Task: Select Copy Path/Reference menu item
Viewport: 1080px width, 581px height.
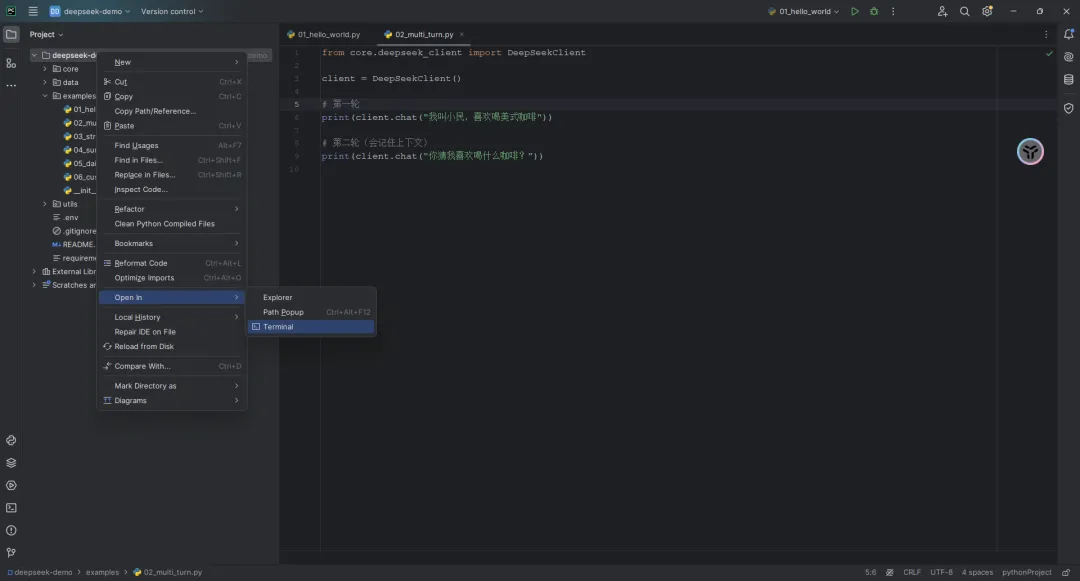Action: [172, 111]
